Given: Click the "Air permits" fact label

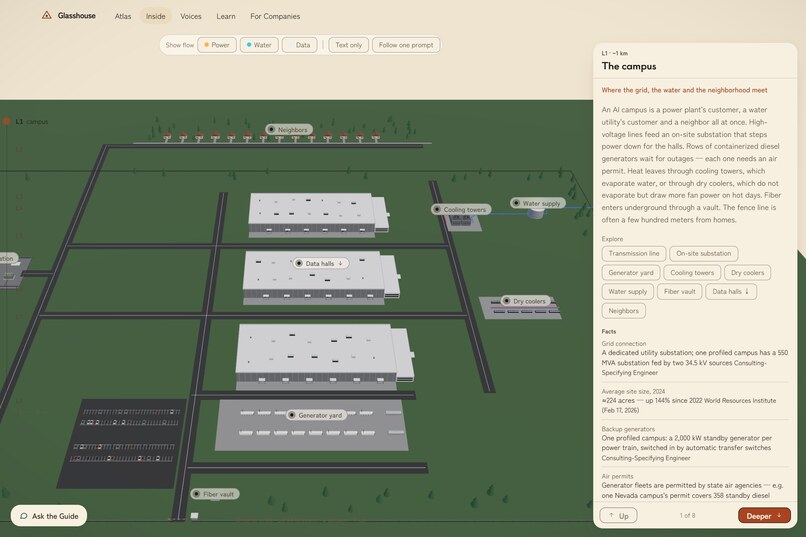Looking at the screenshot, I should click(x=617, y=476).
